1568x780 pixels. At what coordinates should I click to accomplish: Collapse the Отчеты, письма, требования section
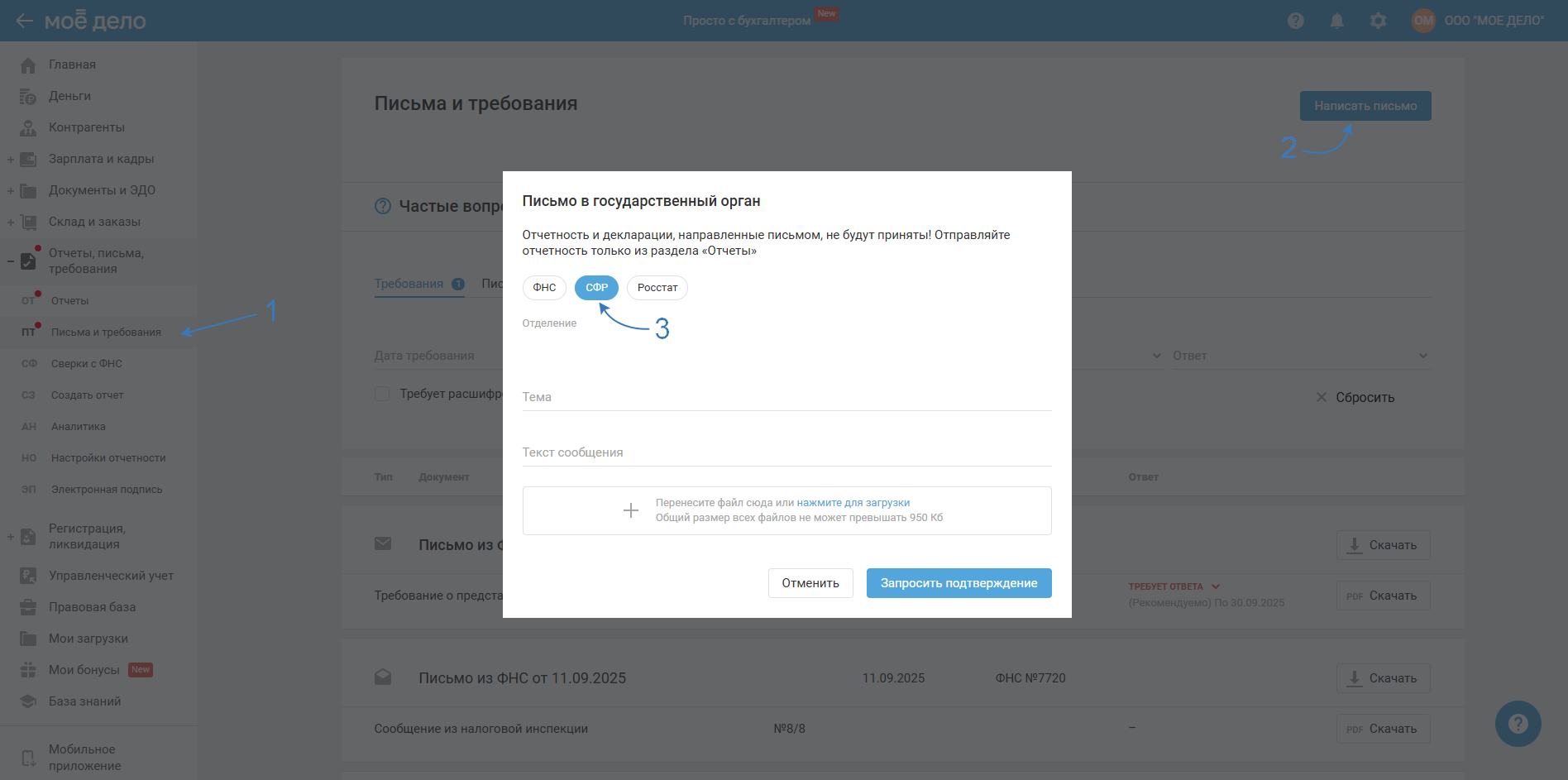(x=11, y=261)
